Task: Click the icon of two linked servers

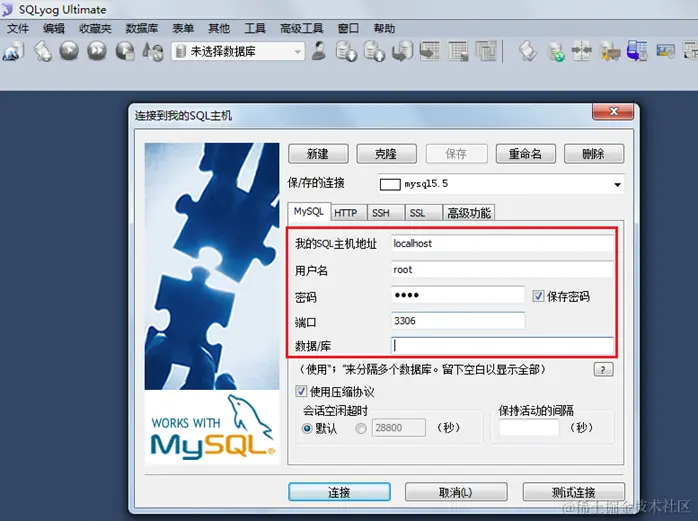Action: tap(610, 52)
